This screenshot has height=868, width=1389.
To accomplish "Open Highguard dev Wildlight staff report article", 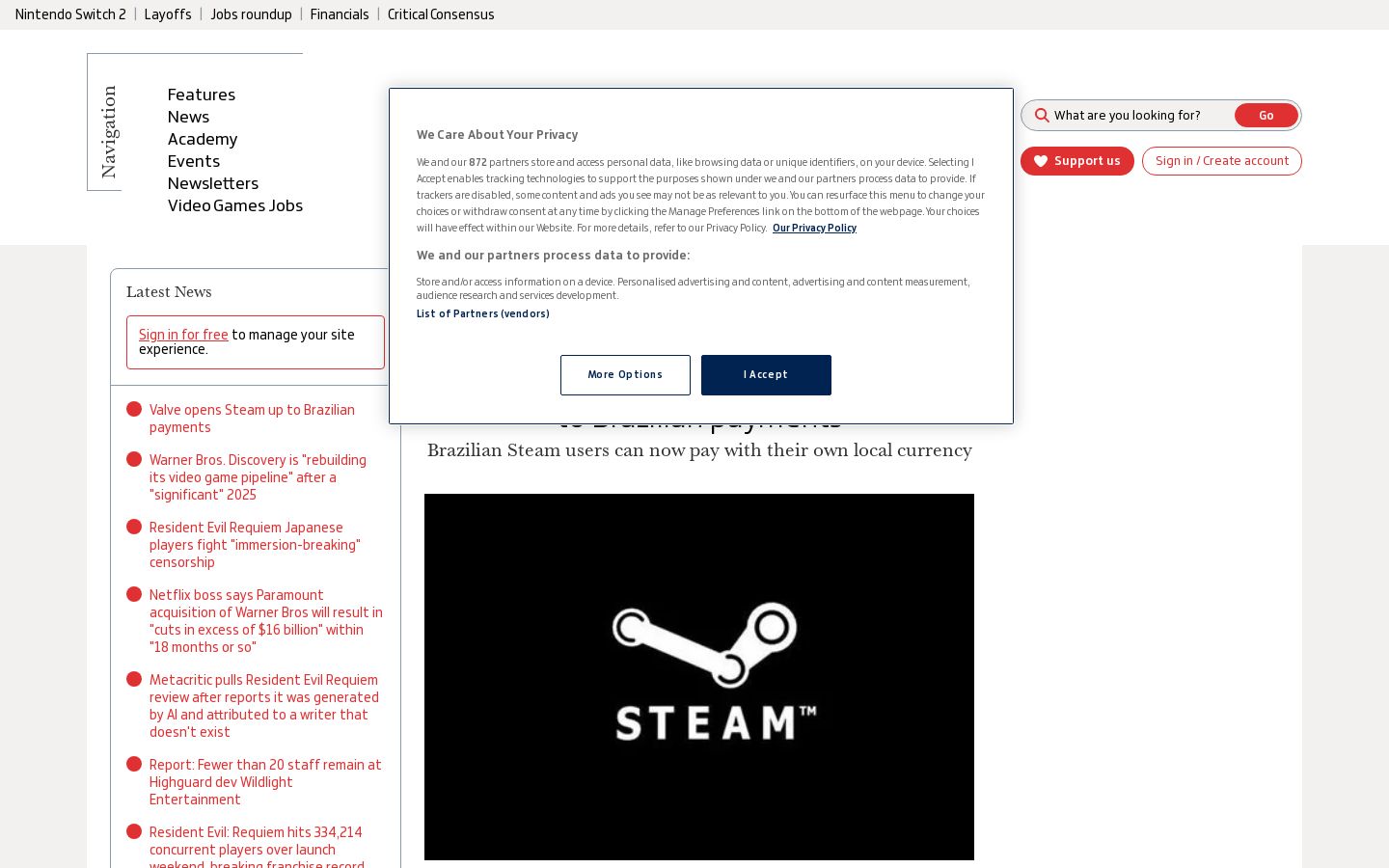I will [x=265, y=782].
